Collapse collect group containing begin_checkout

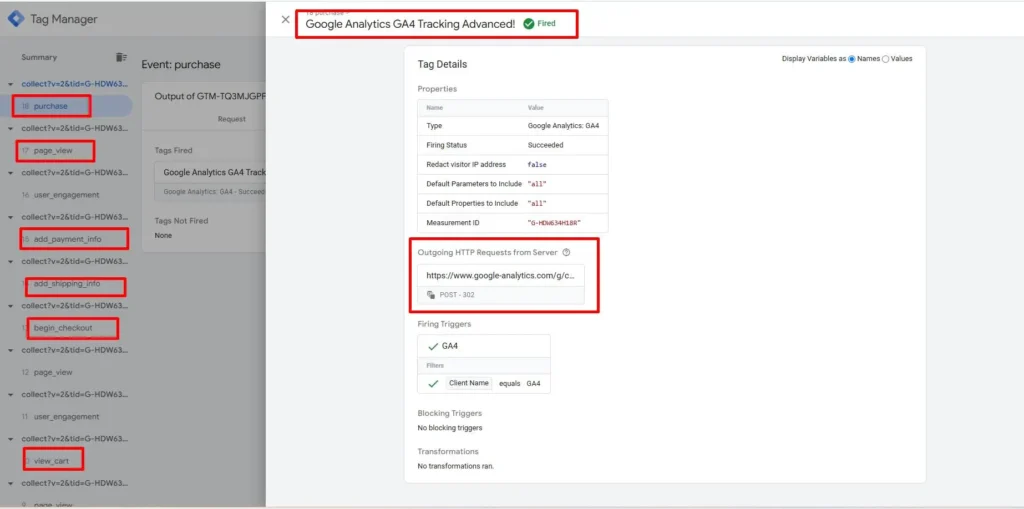[x=10, y=306]
